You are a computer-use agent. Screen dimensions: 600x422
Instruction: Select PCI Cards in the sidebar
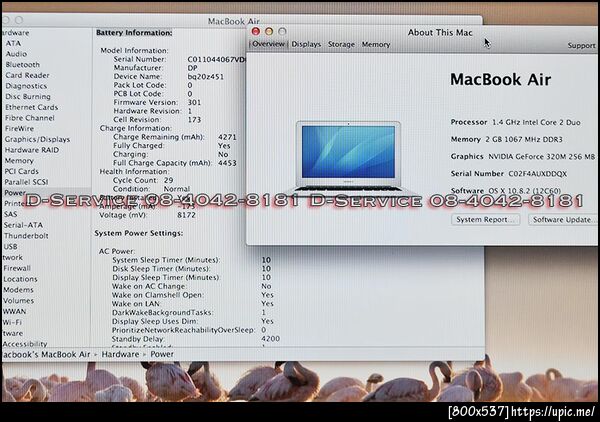pyautogui.click(x=21, y=171)
